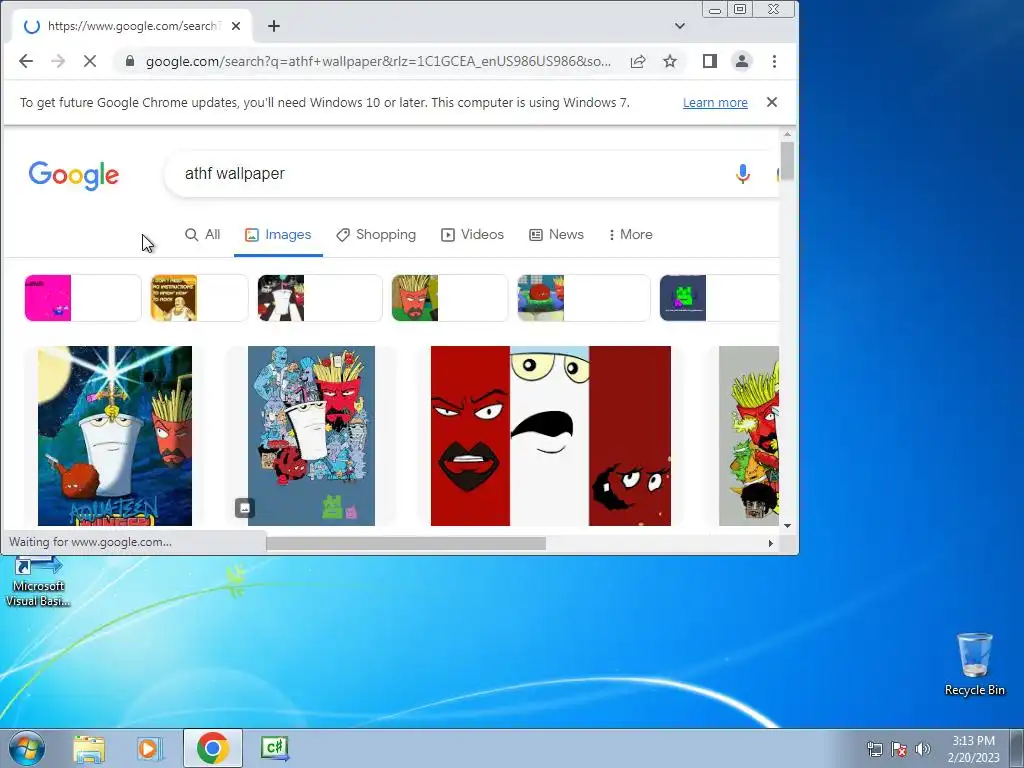Select the Meatwad suggestion chip
Viewport: 1024px width, 768px height.
584,298
